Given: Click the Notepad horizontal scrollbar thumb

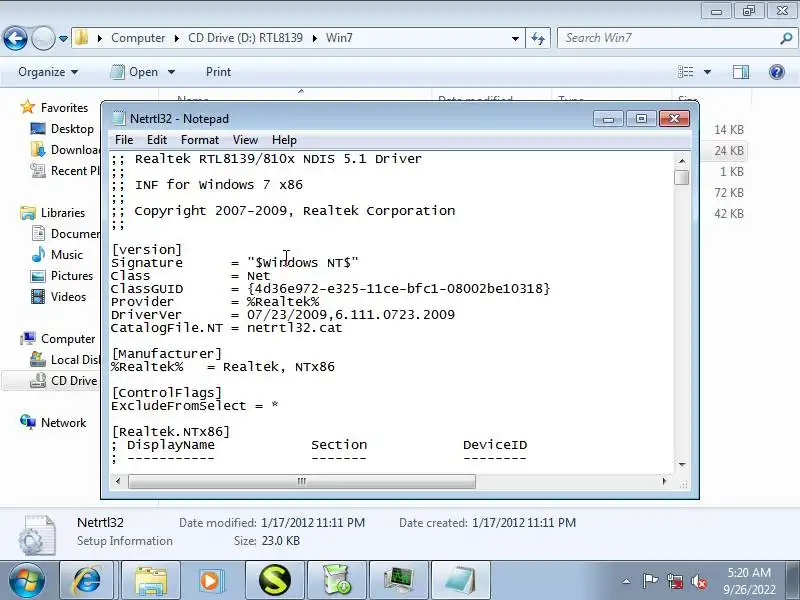Looking at the screenshot, I should 302,481.
